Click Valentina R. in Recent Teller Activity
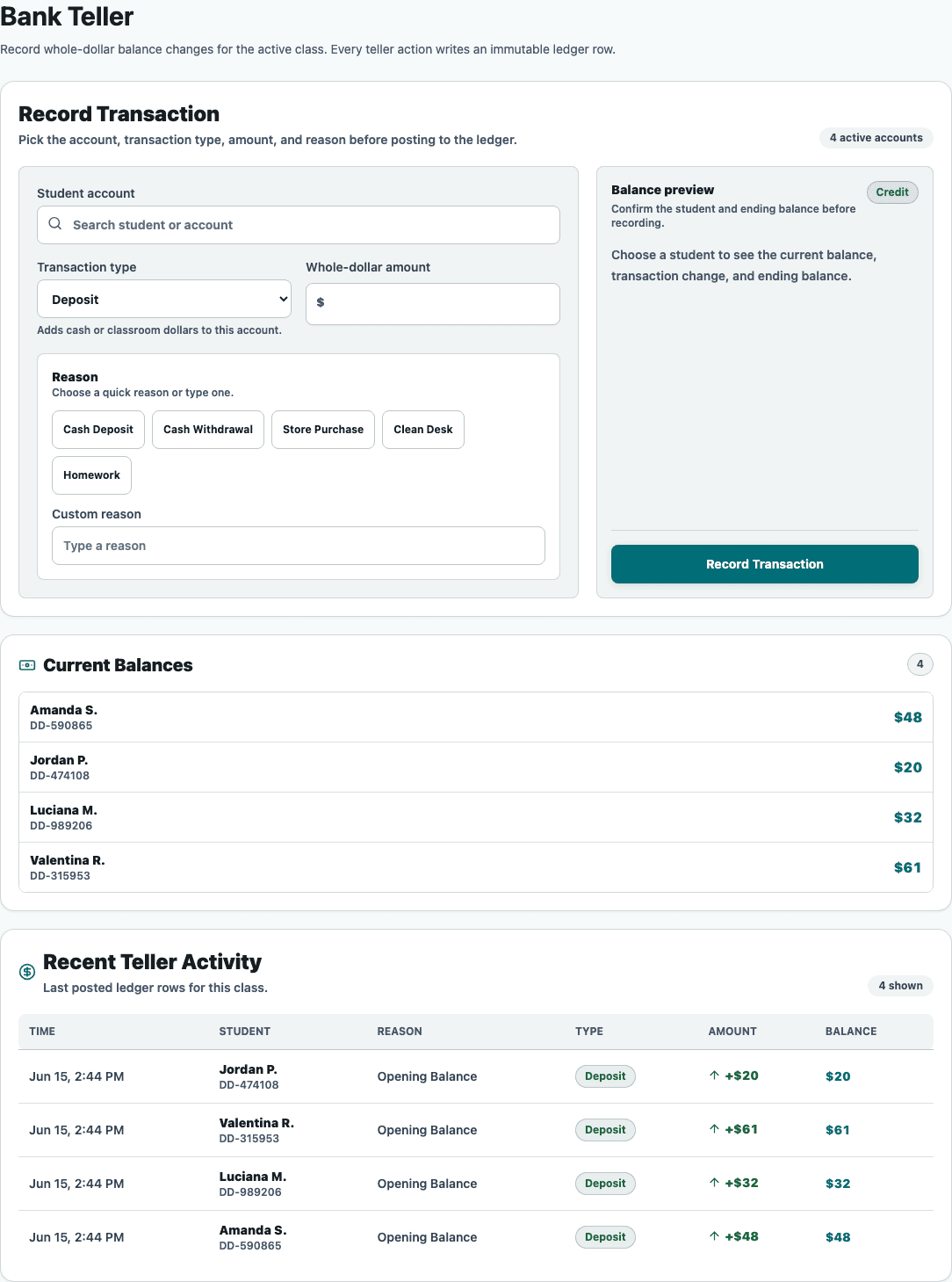The width and height of the screenshot is (952, 1282). (256, 1123)
